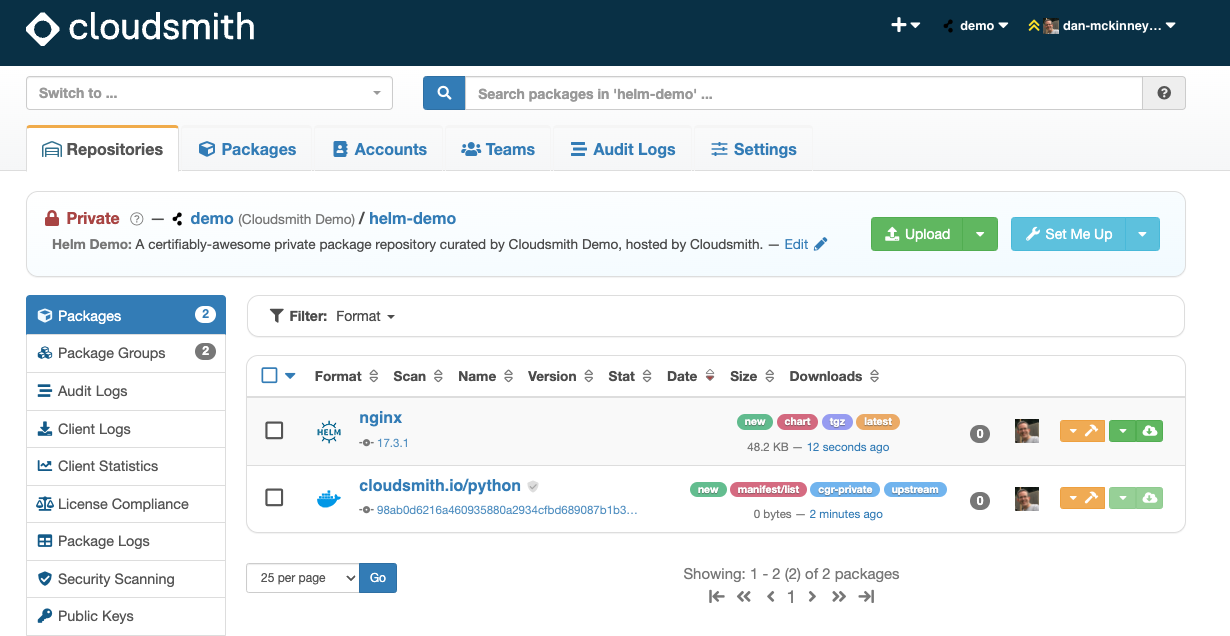1230x636 pixels.
Task: Sort by the Version column
Action: point(561,376)
